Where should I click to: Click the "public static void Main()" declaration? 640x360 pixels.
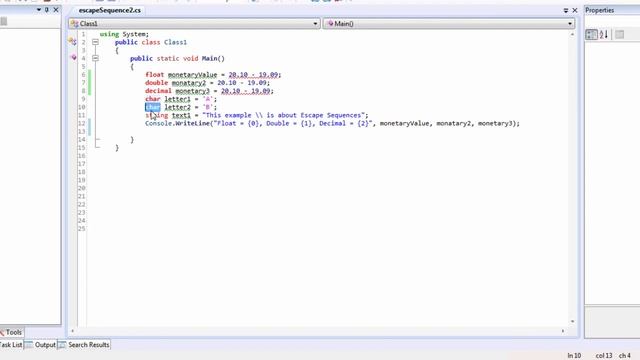pos(177,59)
